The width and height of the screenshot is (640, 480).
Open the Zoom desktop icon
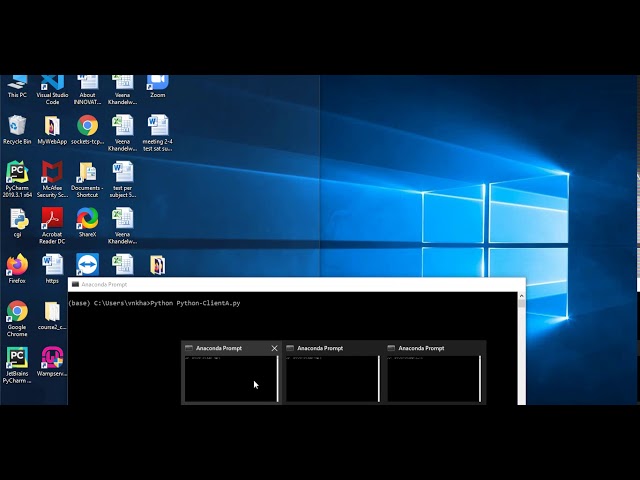click(157, 84)
